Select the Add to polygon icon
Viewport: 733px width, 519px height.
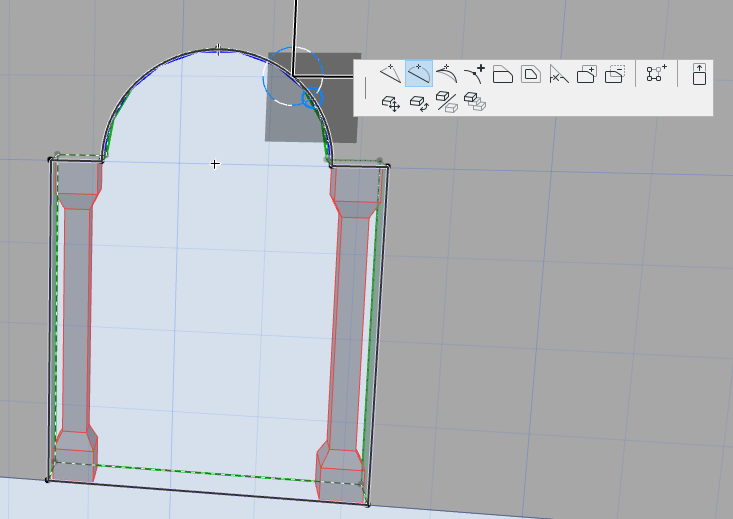pos(587,74)
